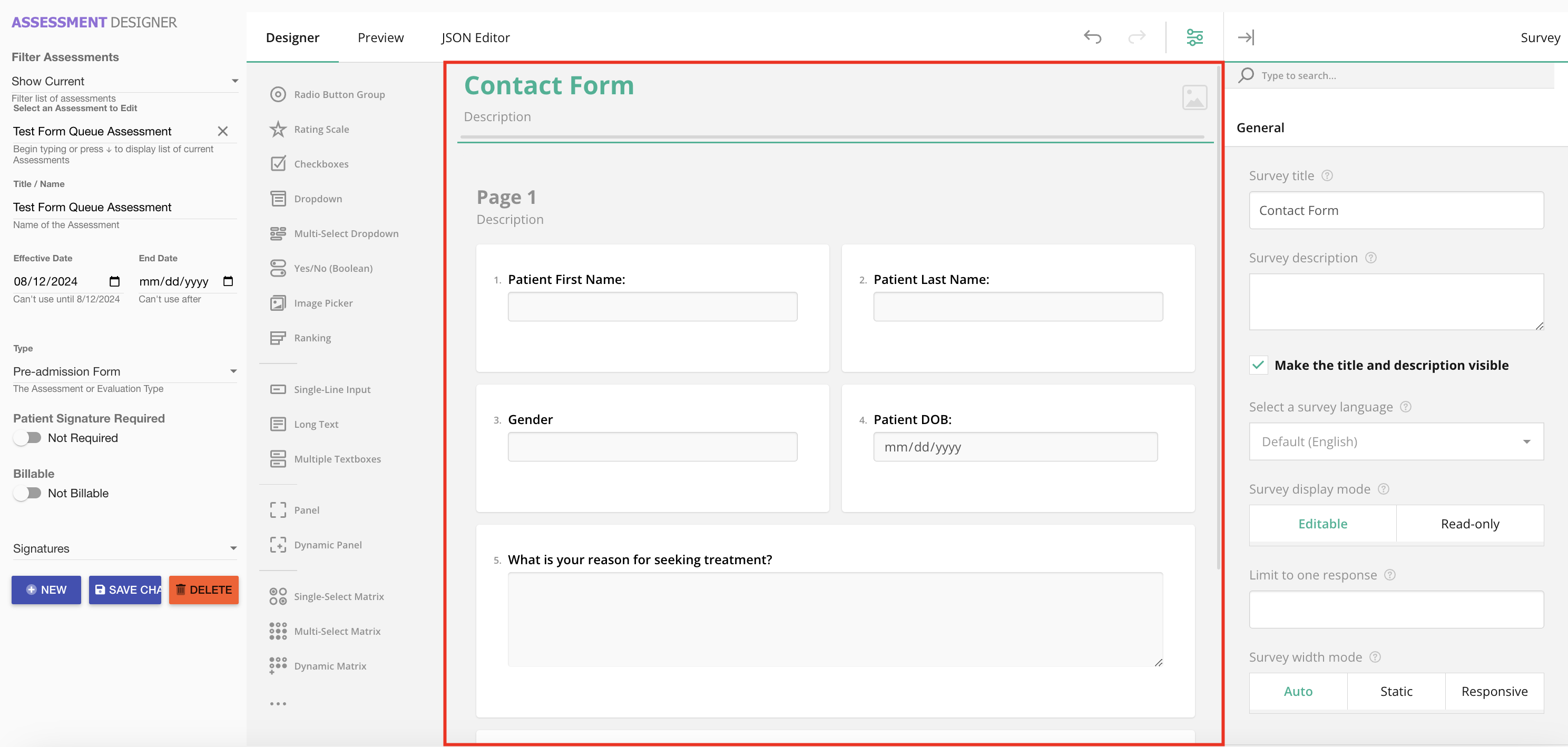
Task: Expand the Pre-admission Form type dropdown
Action: coord(124,371)
